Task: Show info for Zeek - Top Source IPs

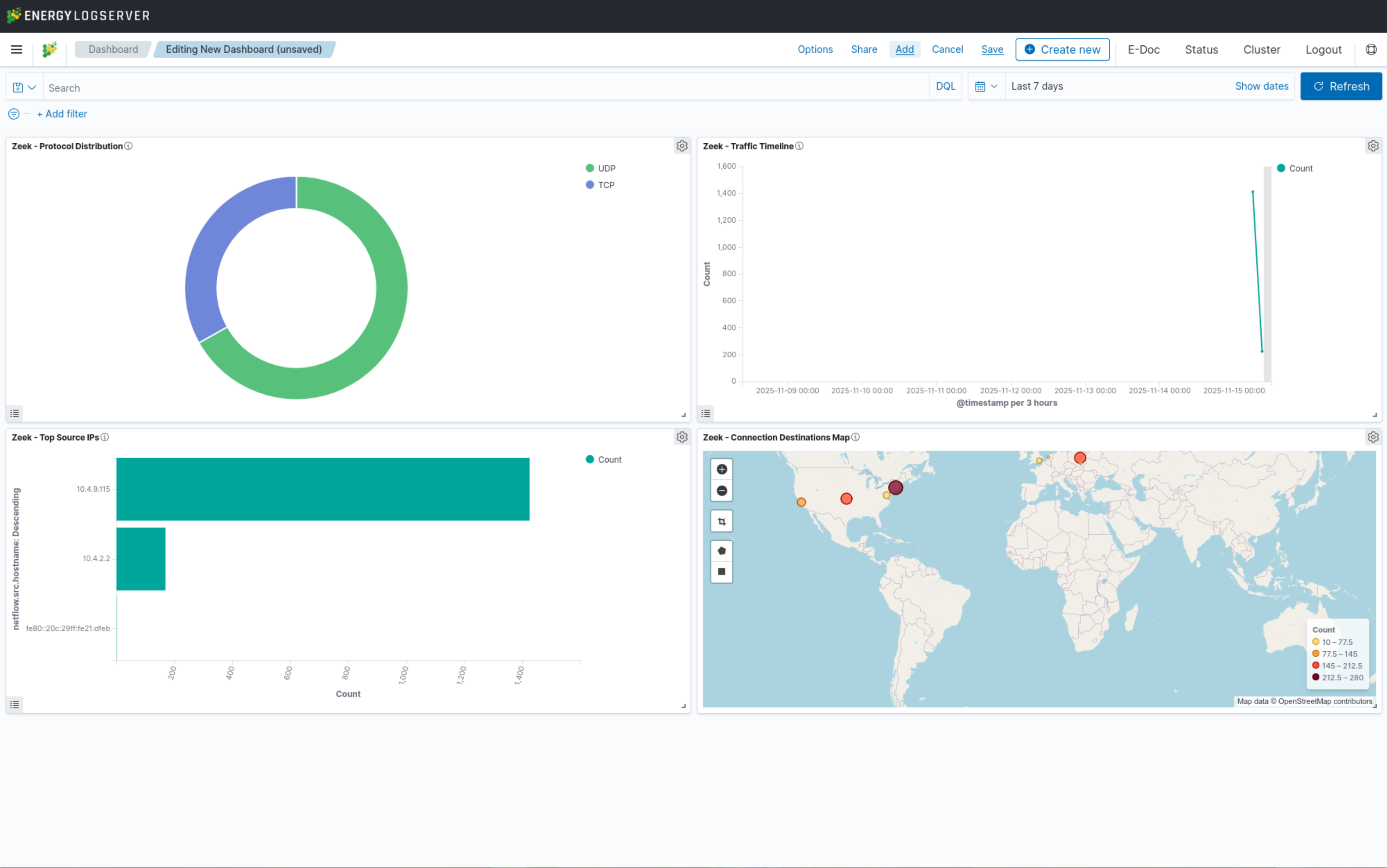Action: 104,437
